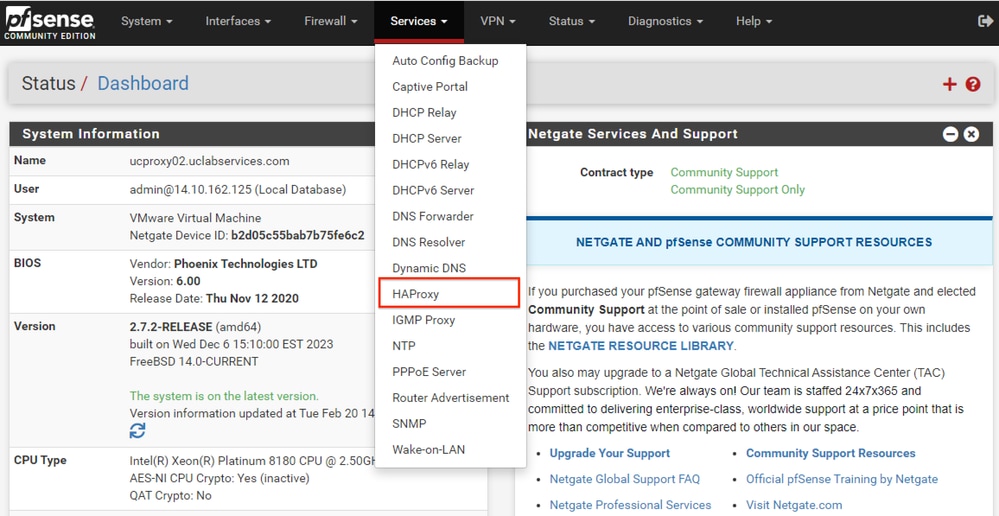Choose NTP in Services menu
Viewport: 999px width, 516px height.
[450, 346]
